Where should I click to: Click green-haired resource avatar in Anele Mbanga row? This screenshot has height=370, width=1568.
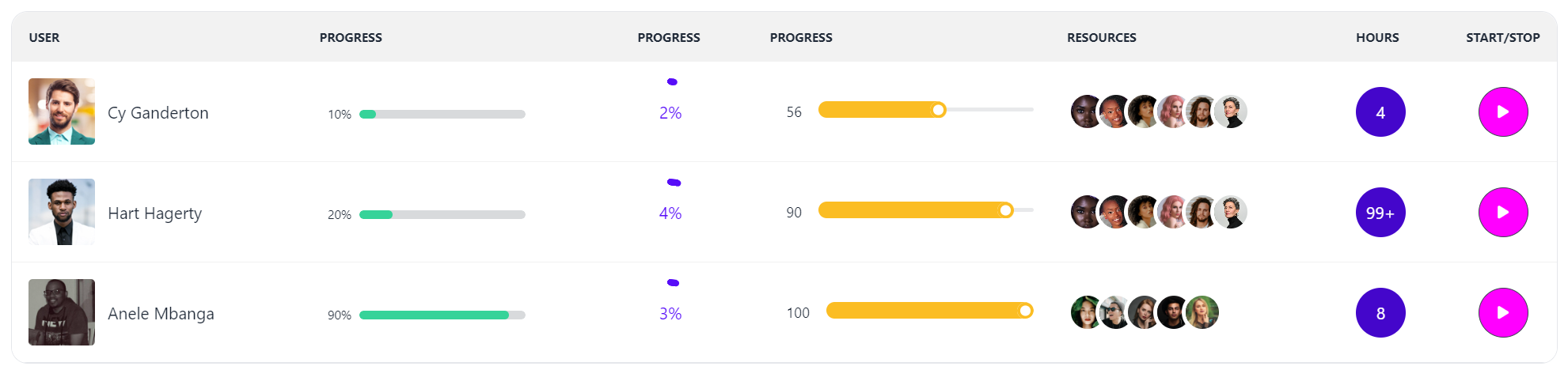click(x=1086, y=312)
